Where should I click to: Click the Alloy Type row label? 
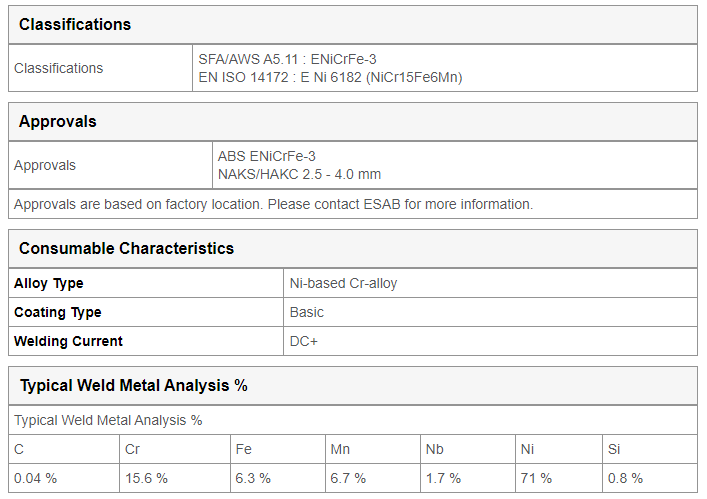coord(49,283)
